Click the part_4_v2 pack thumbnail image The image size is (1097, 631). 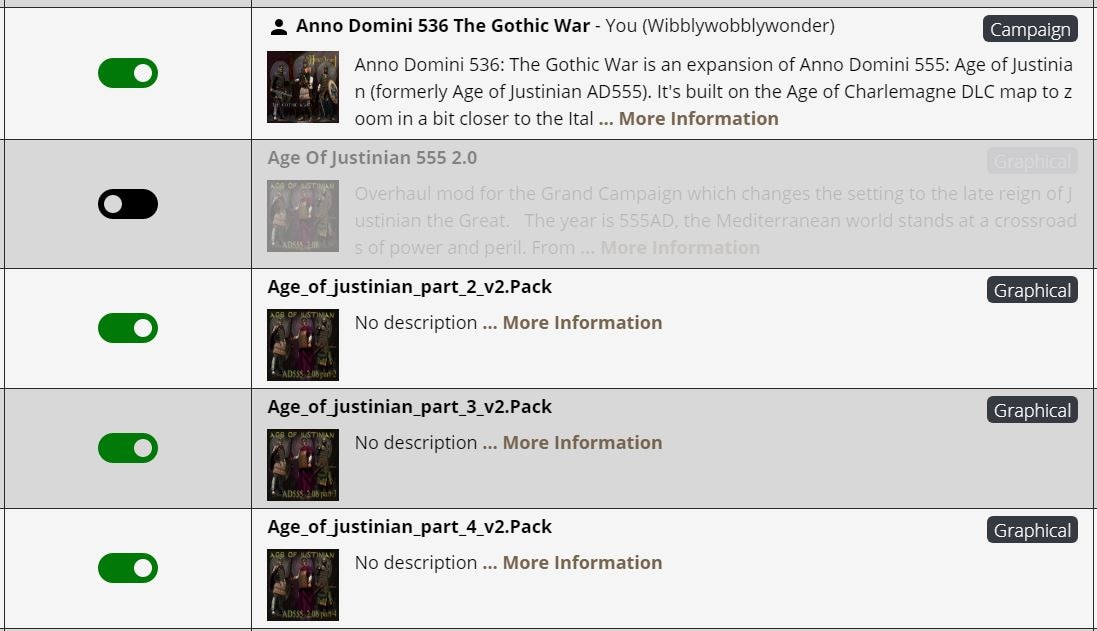303,585
